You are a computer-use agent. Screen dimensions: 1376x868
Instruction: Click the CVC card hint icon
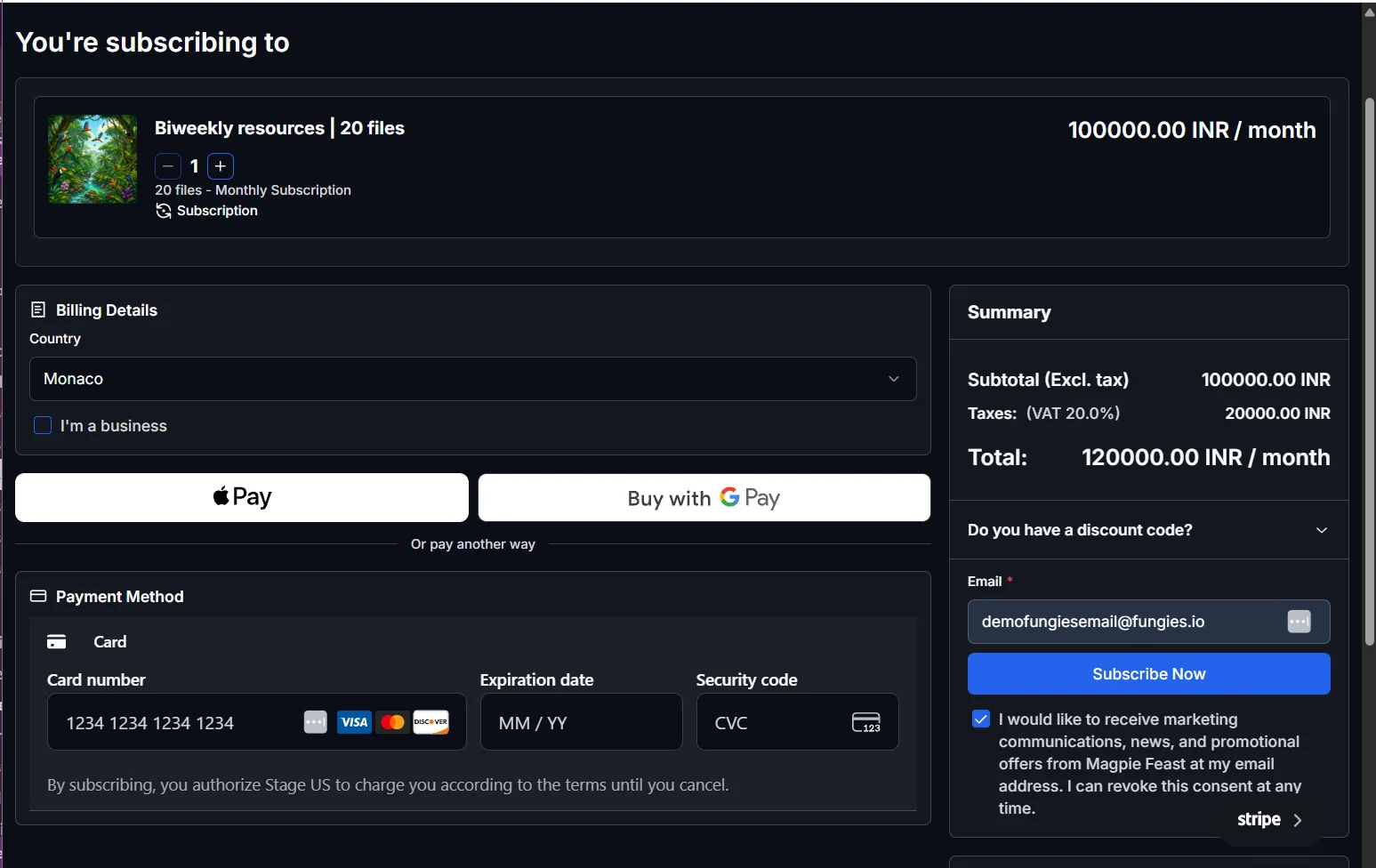(866, 722)
